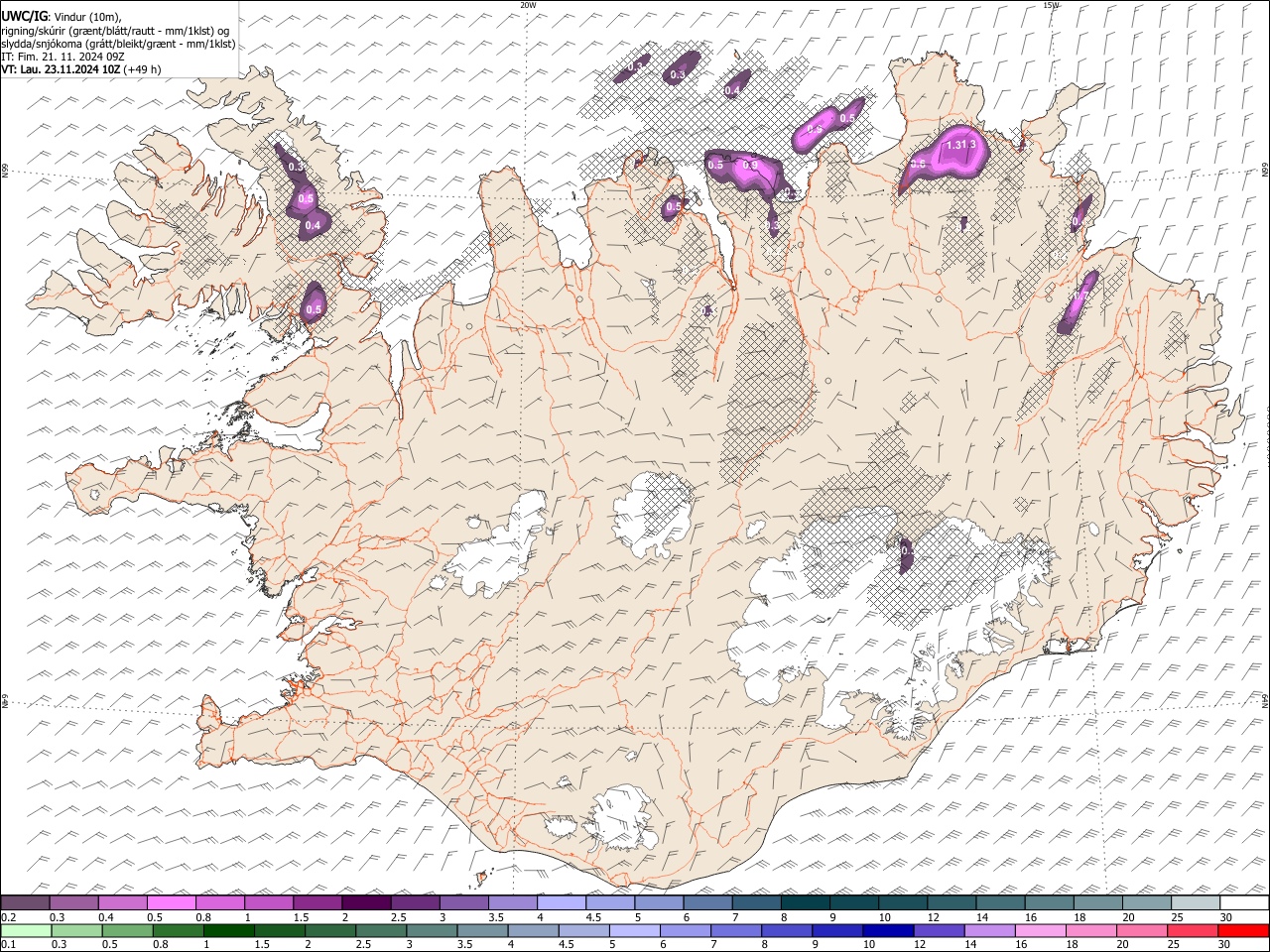
Task: Select the white 30 swatch in upper row
Action: (1243, 903)
